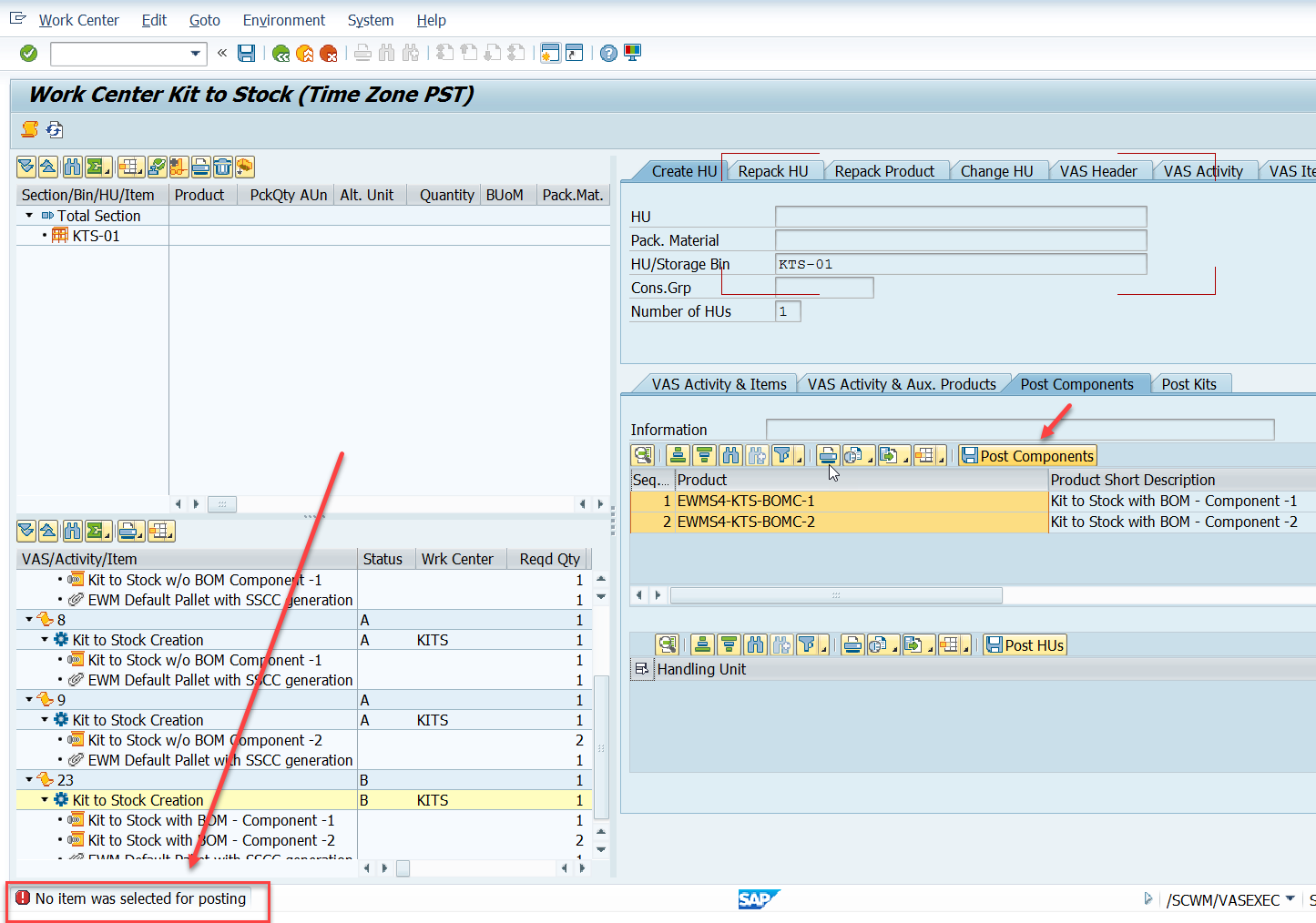Click the Find binoculars in the Post Components toolbar
This screenshot has width=1316, height=923.
(x=730, y=455)
